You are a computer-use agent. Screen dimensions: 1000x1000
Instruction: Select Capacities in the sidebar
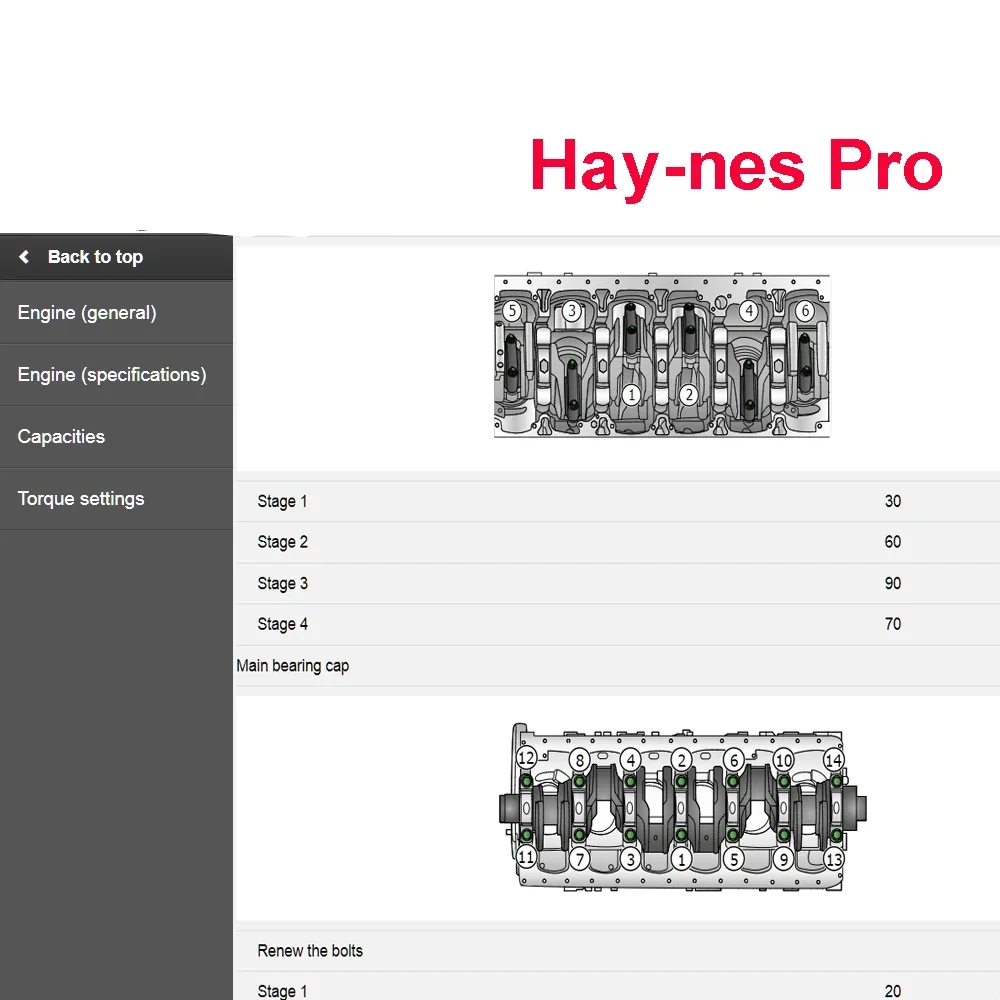coord(117,437)
